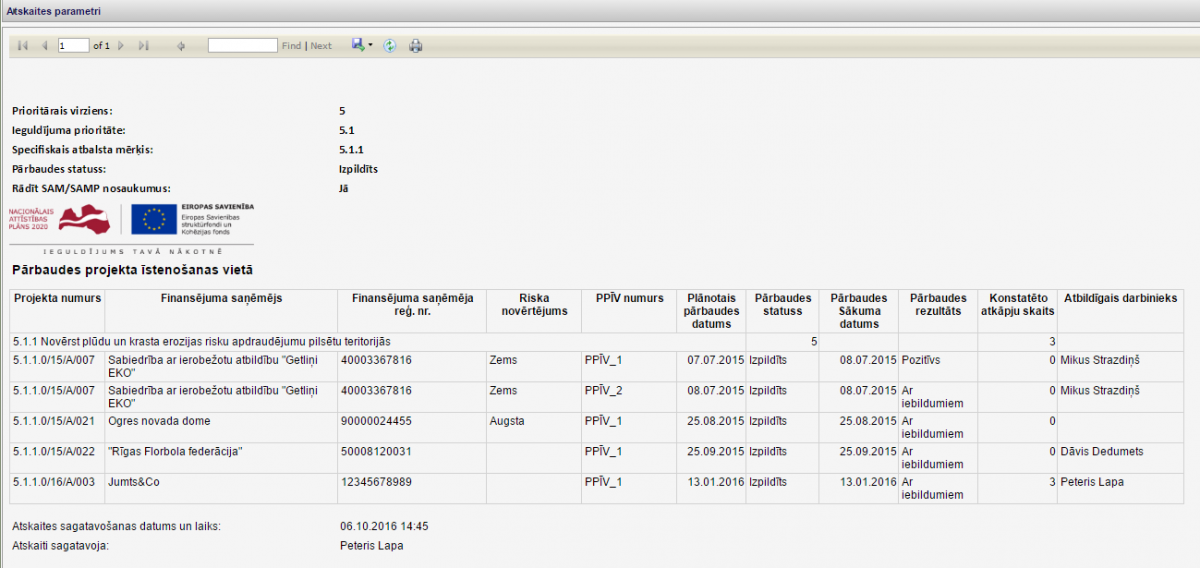
Task: Click the Find link
Action: point(291,46)
